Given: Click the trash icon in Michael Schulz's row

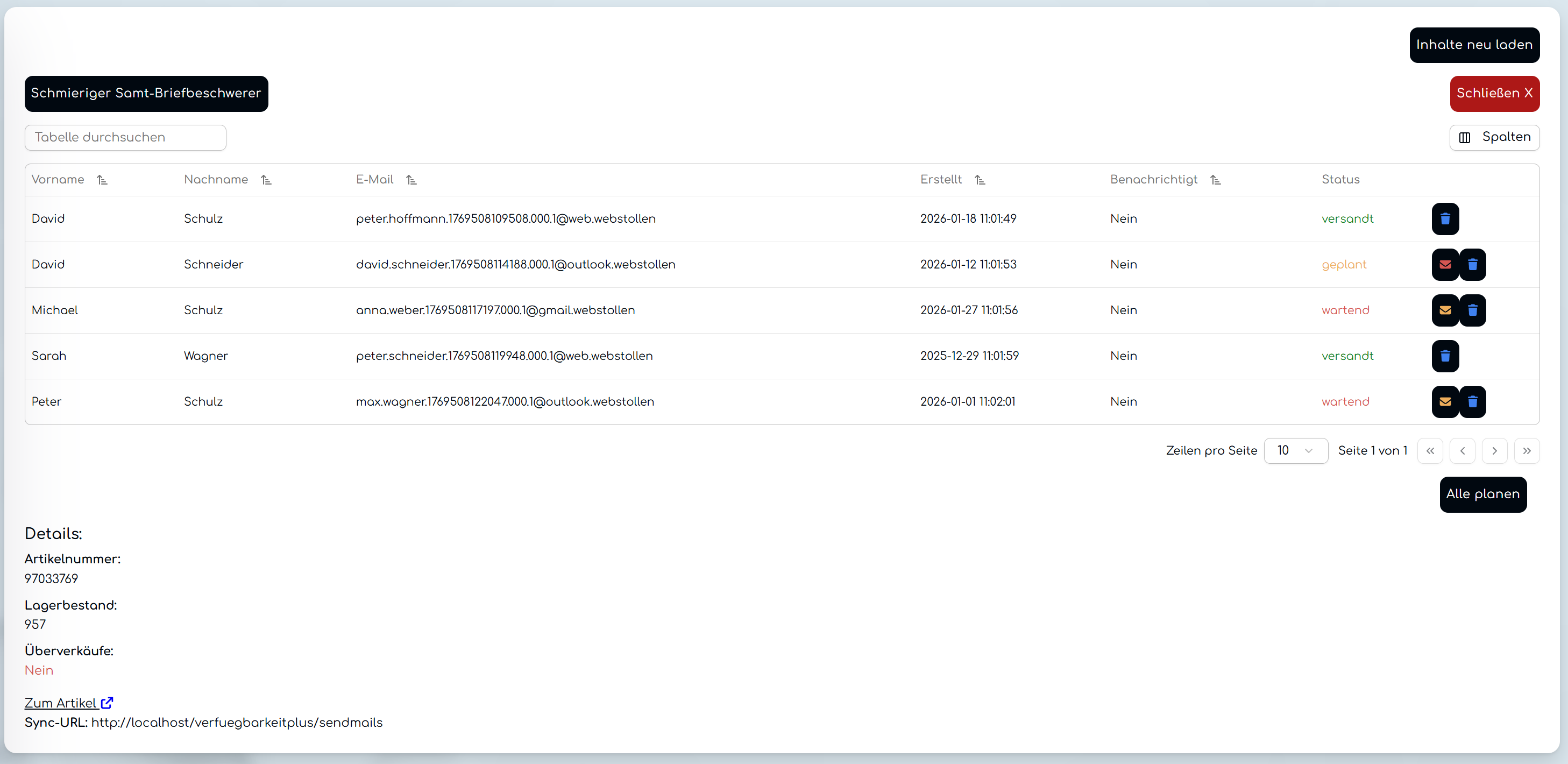Looking at the screenshot, I should [1472, 310].
